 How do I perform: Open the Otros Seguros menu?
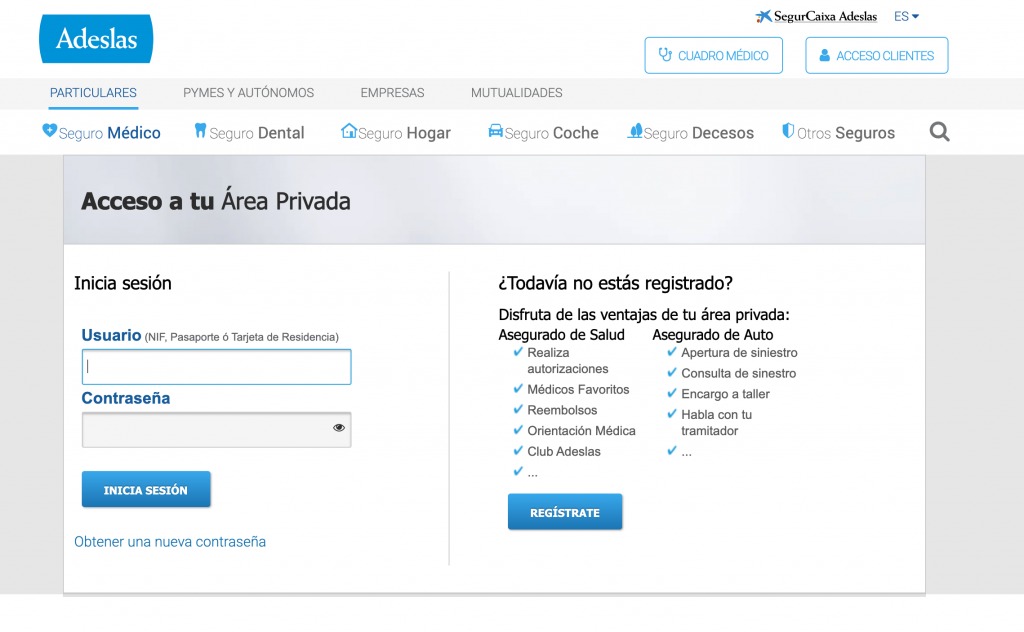click(839, 133)
